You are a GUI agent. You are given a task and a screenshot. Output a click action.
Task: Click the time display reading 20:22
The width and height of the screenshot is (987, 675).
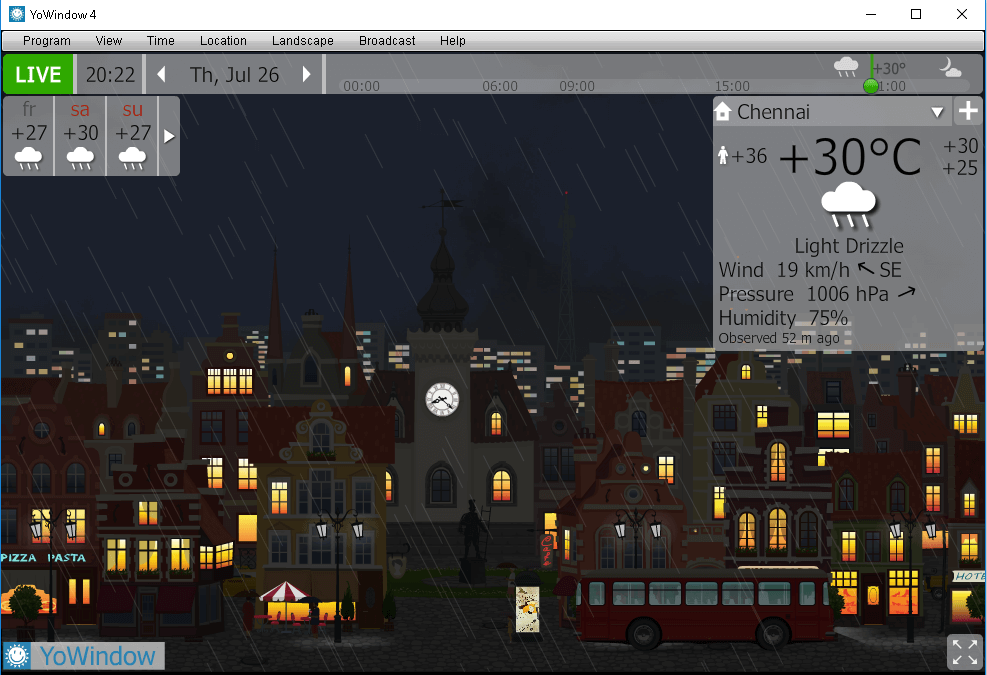[x=111, y=74]
